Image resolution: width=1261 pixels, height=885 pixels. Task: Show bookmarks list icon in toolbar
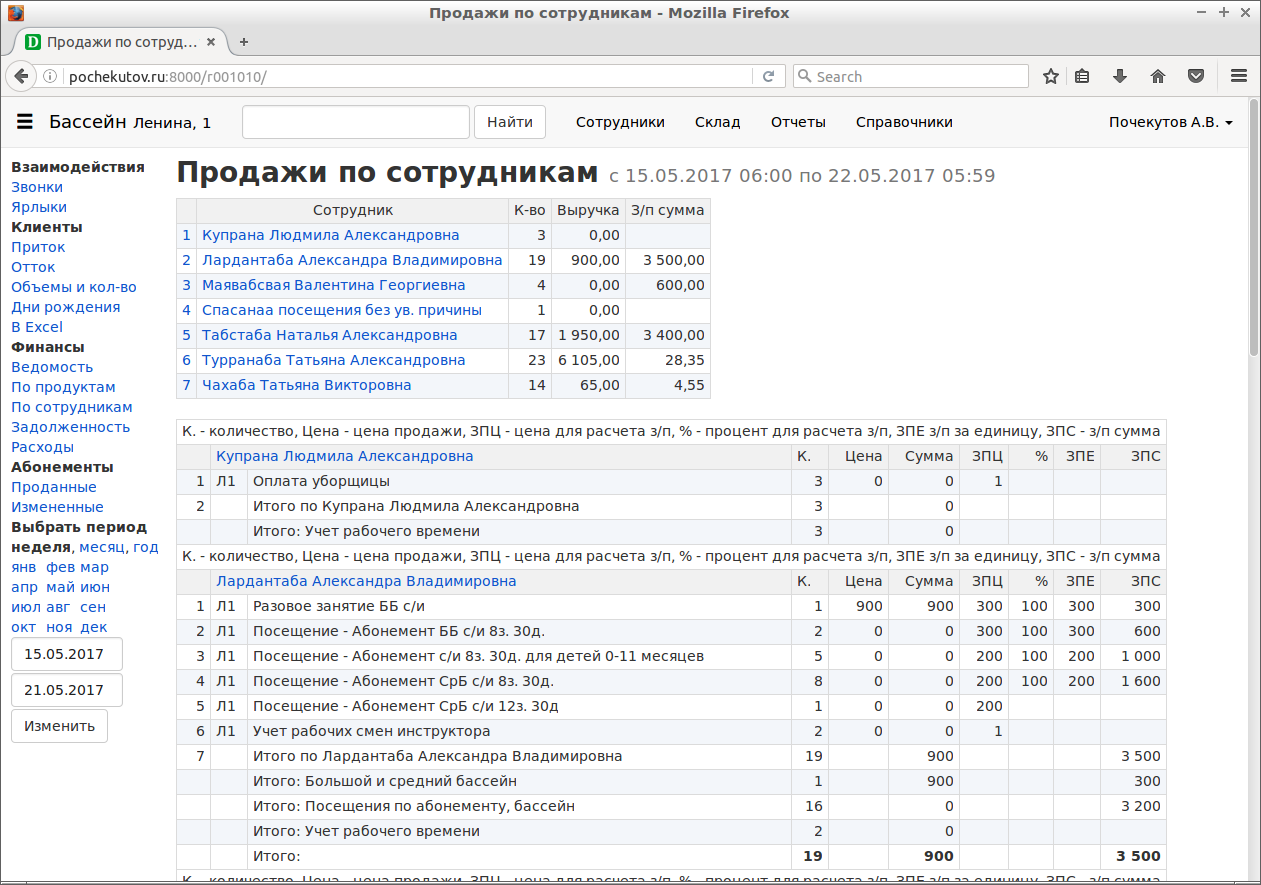1082,76
